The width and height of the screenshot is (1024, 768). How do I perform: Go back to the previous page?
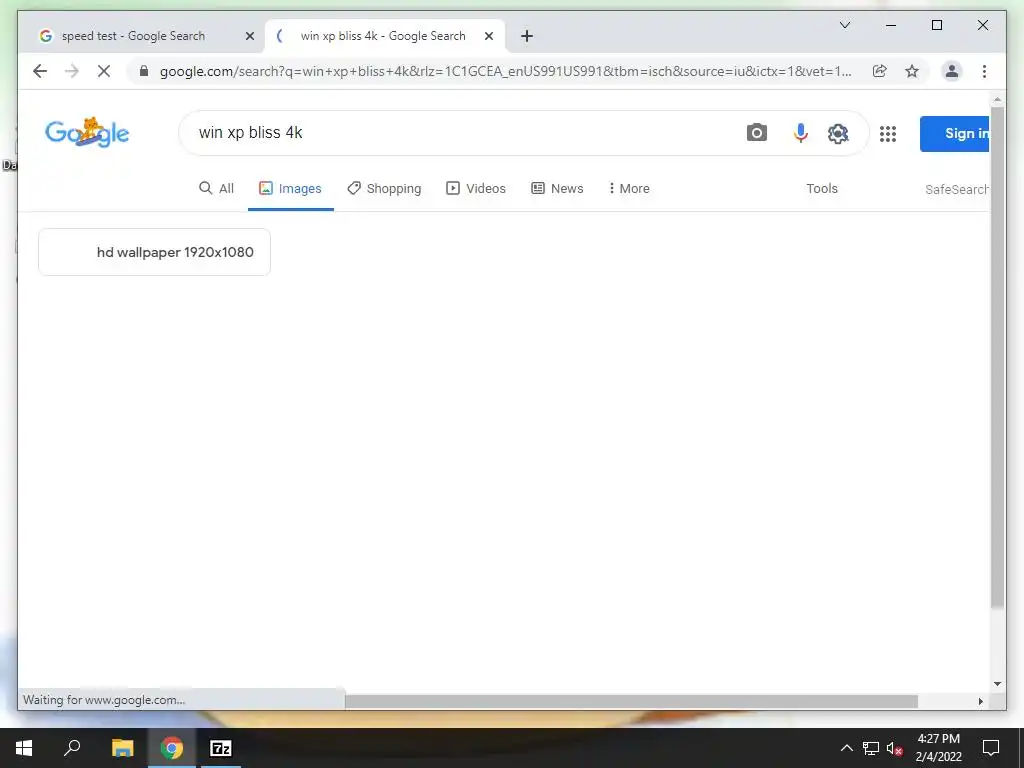(40, 71)
